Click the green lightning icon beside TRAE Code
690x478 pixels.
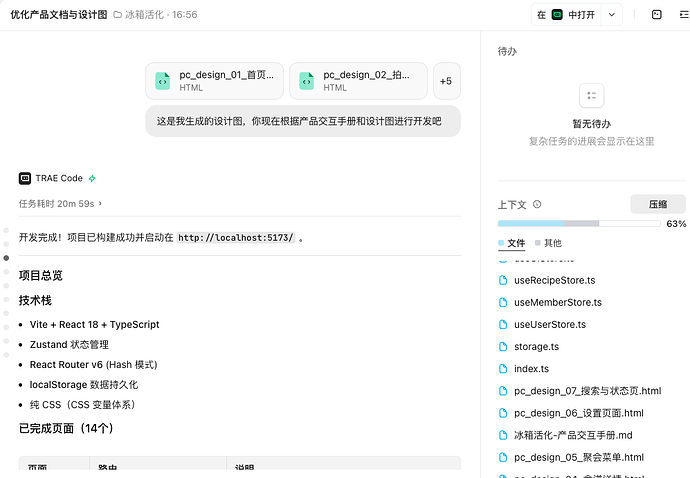(92, 178)
